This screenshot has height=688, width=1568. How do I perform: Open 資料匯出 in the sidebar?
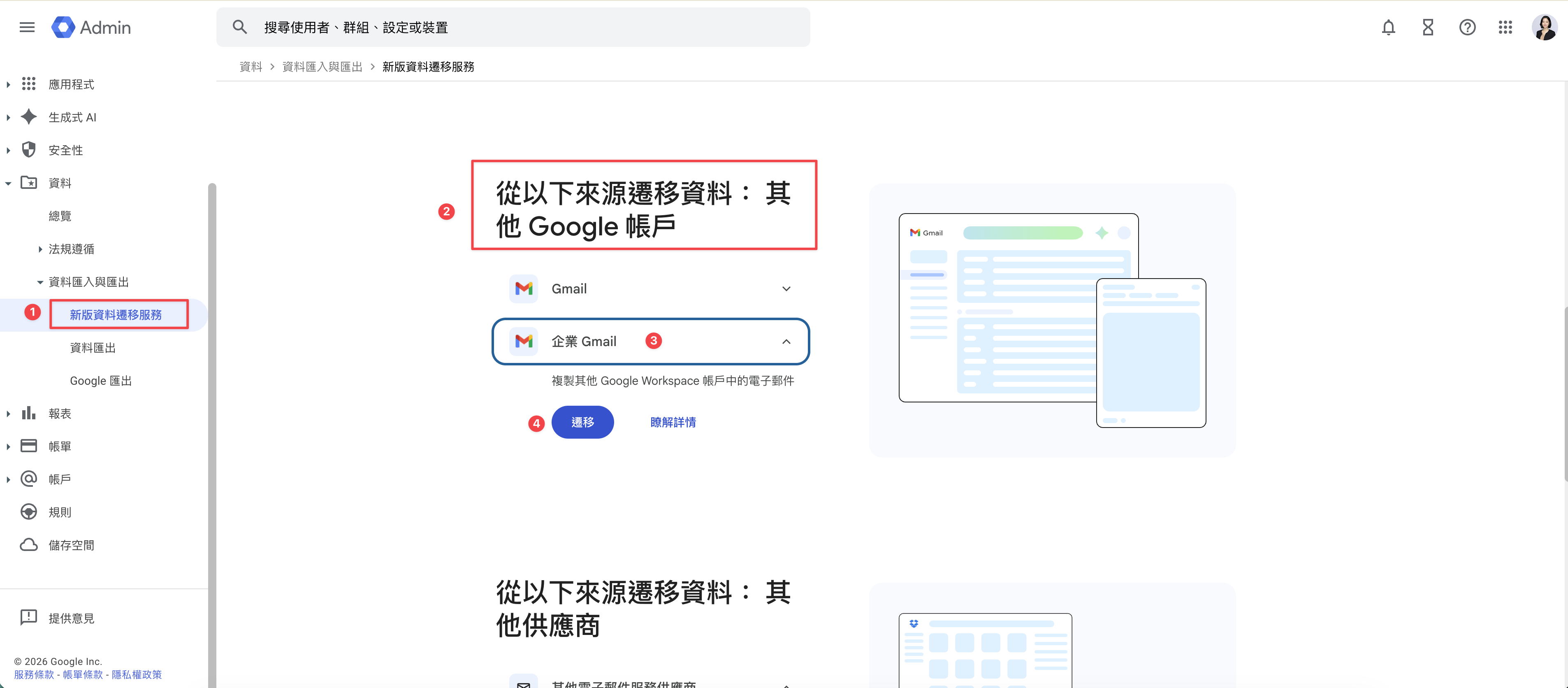click(x=93, y=348)
